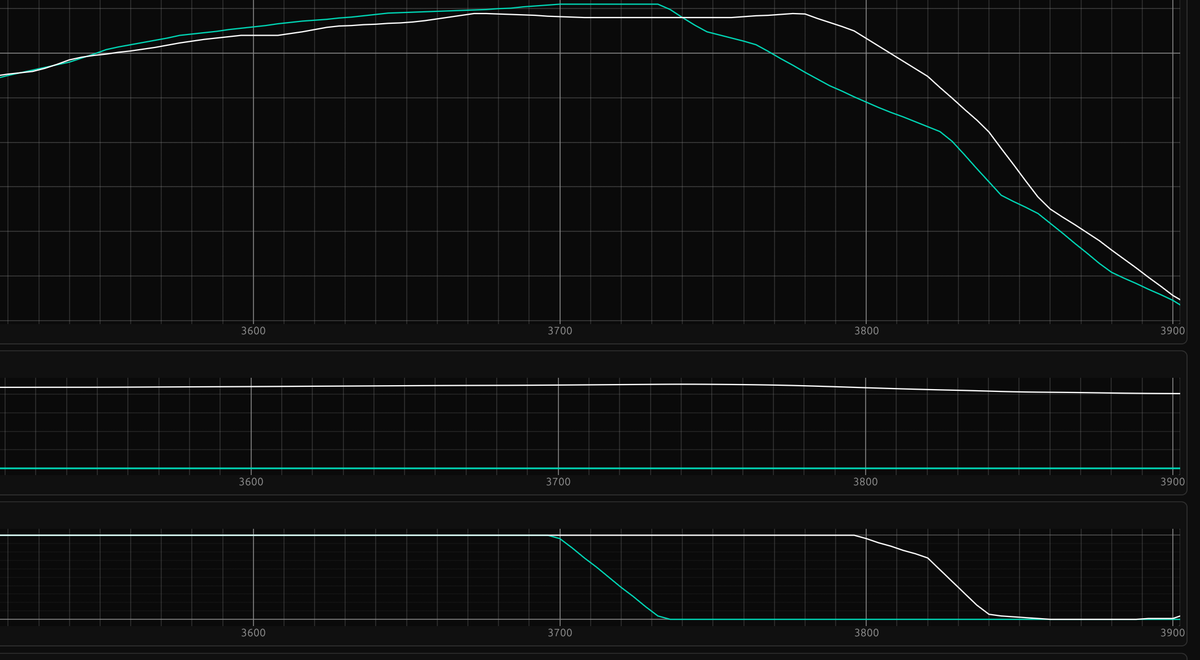
Task: Click the 3700 label under the flat-lines chart
Action: pyautogui.click(x=559, y=482)
